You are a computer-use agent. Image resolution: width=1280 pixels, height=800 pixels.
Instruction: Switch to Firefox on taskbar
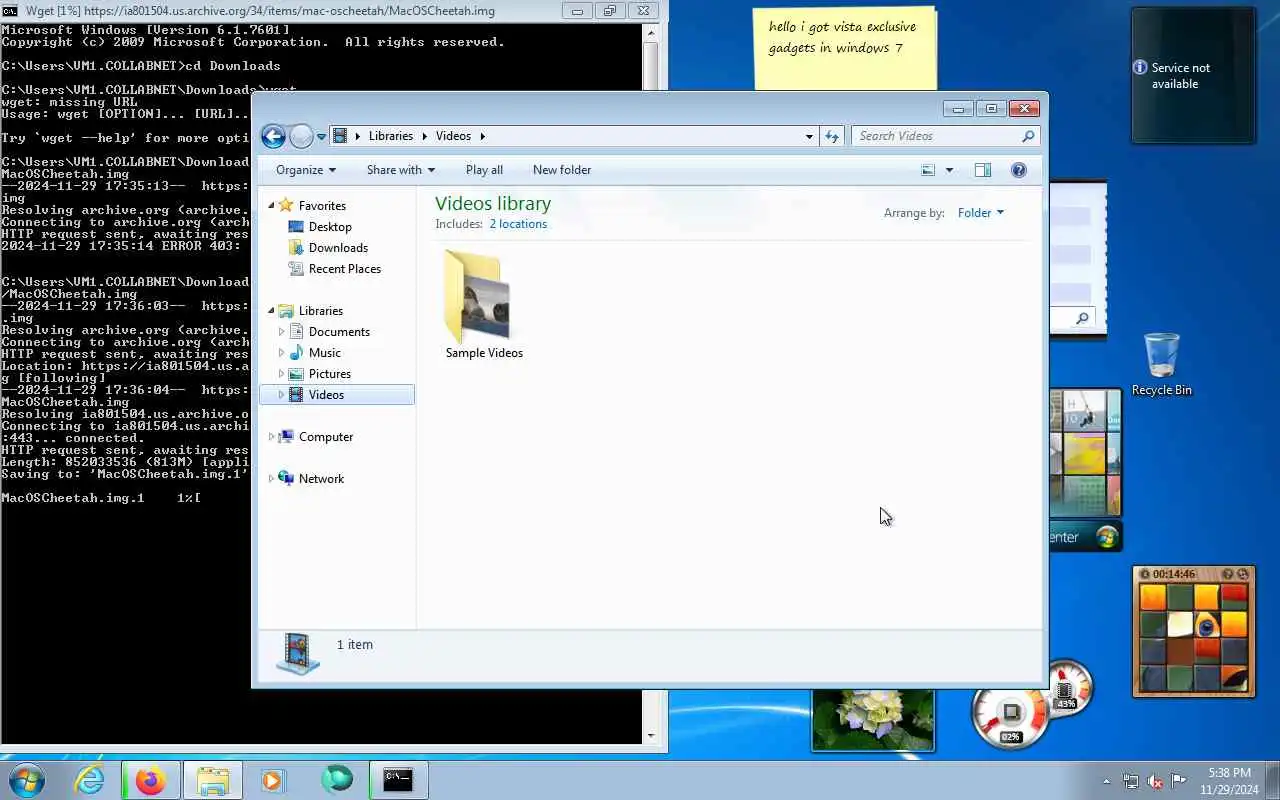click(151, 780)
